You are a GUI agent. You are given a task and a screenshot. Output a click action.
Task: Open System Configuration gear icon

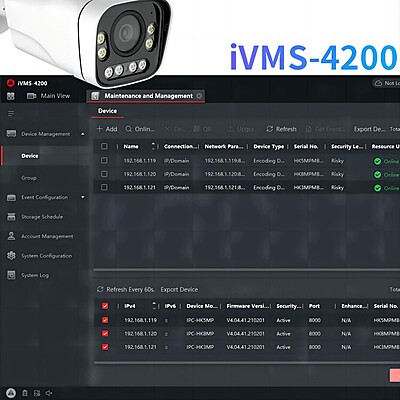point(11,256)
